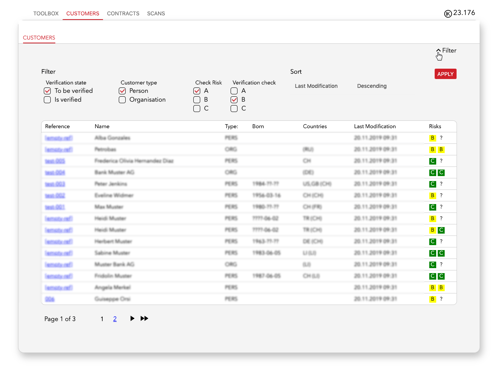Click yellow B risk badge for Guiseppe Orsi
This screenshot has height=369, width=500.
coord(432,299)
